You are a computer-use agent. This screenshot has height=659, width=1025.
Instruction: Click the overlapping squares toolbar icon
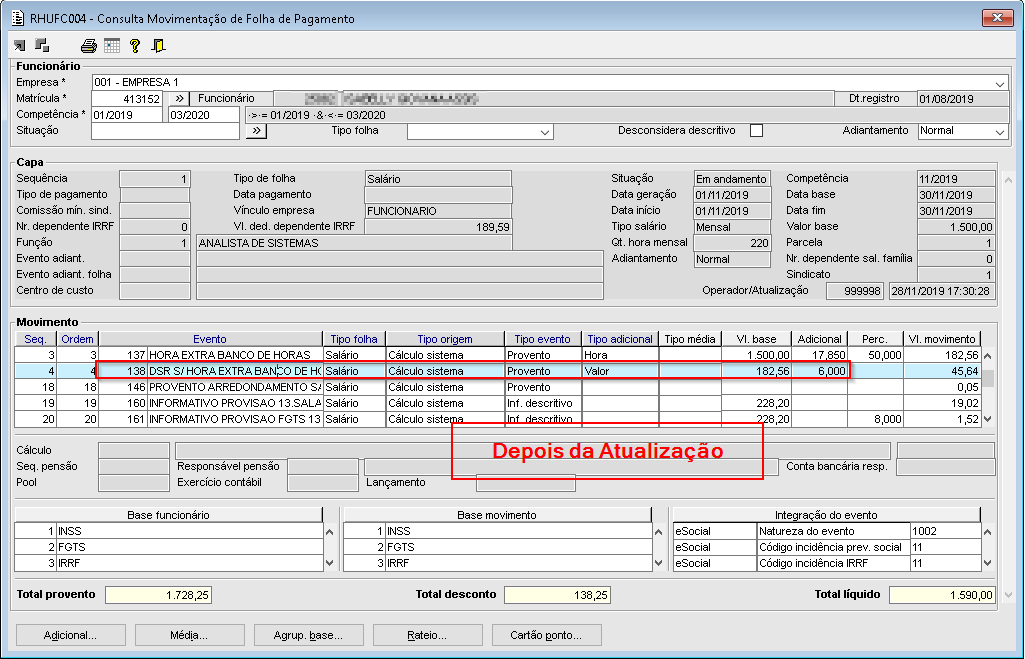(42, 45)
